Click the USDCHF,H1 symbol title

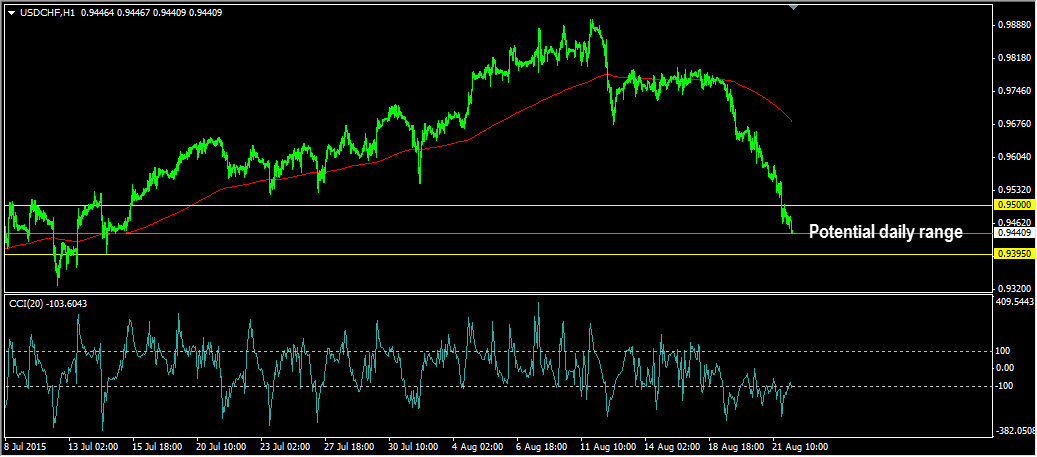click(46, 13)
